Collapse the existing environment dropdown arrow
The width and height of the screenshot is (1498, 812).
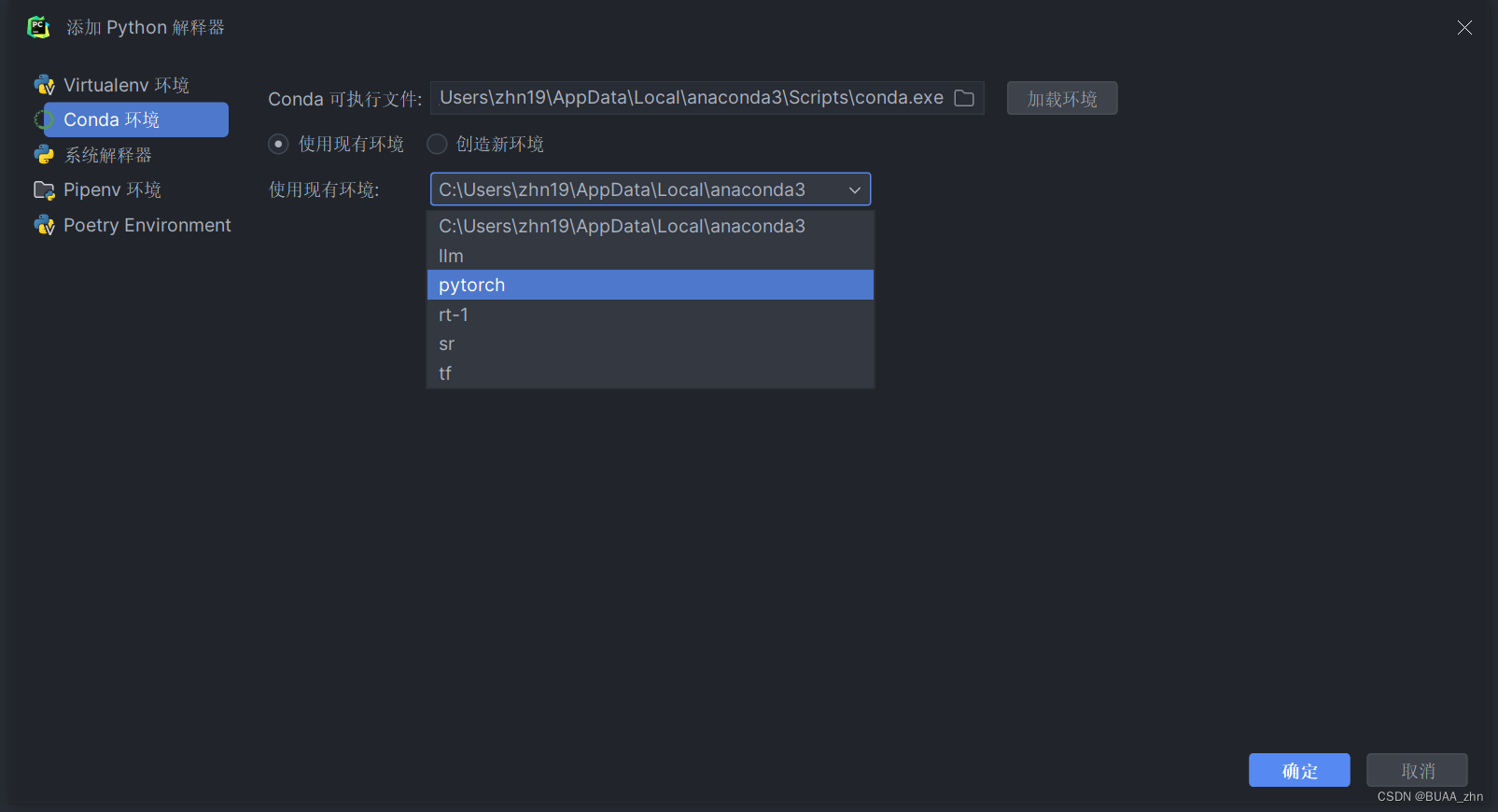854,189
